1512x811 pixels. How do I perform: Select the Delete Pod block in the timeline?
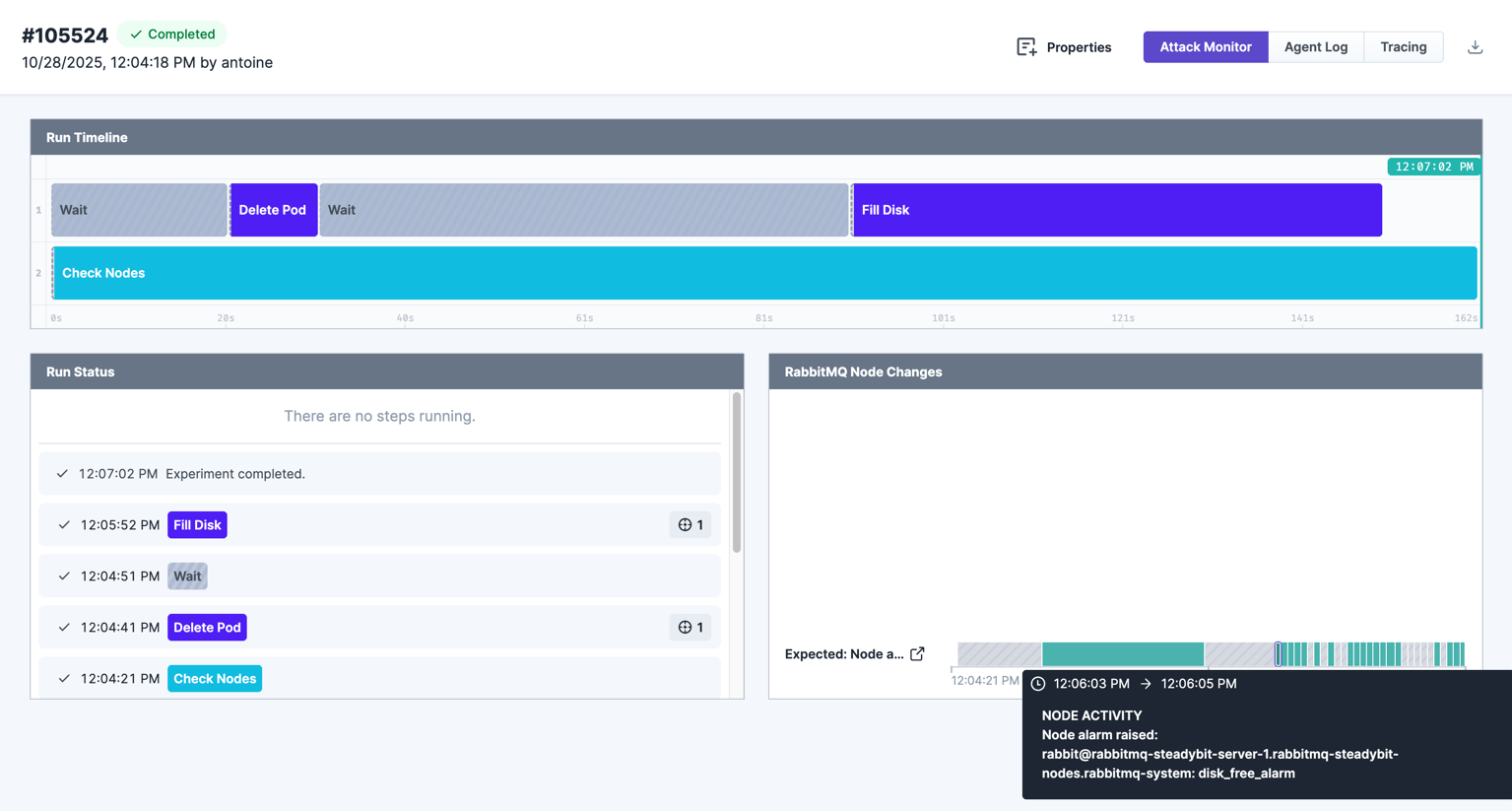tap(273, 210)
